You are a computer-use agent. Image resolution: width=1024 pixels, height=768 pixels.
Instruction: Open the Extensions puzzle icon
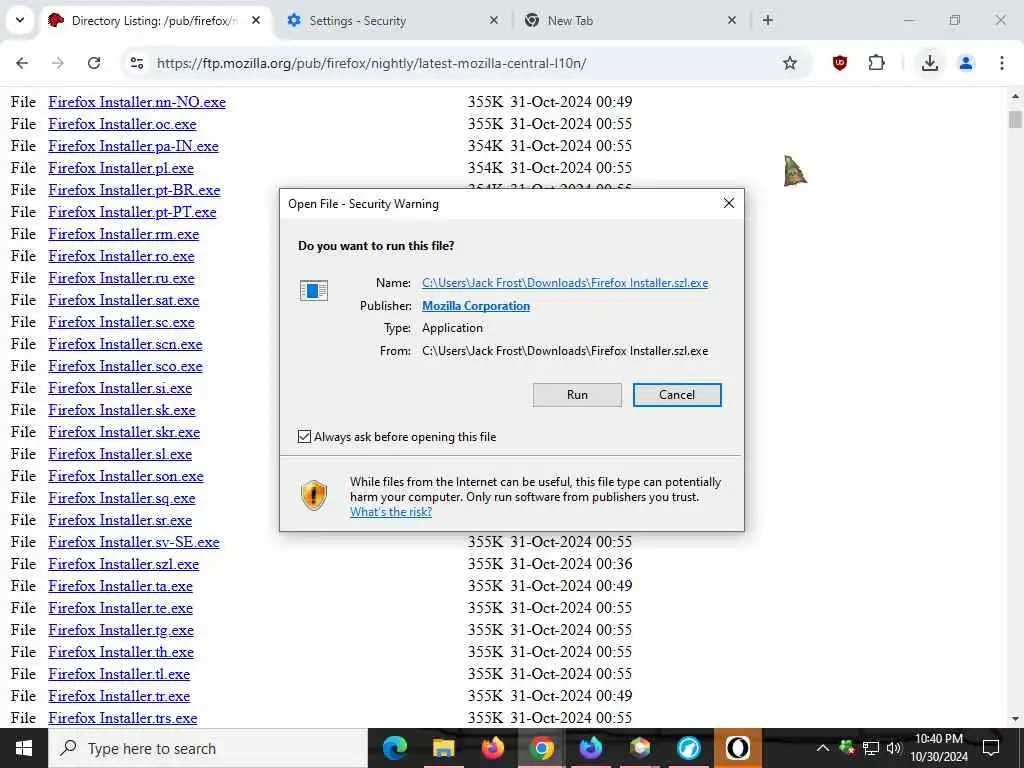click(876, 63)
